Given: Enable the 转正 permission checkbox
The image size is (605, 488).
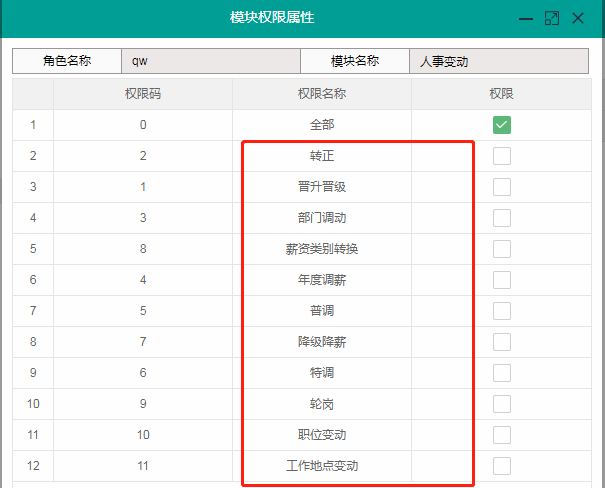Looking at the screenshot, I should point(502,156).
